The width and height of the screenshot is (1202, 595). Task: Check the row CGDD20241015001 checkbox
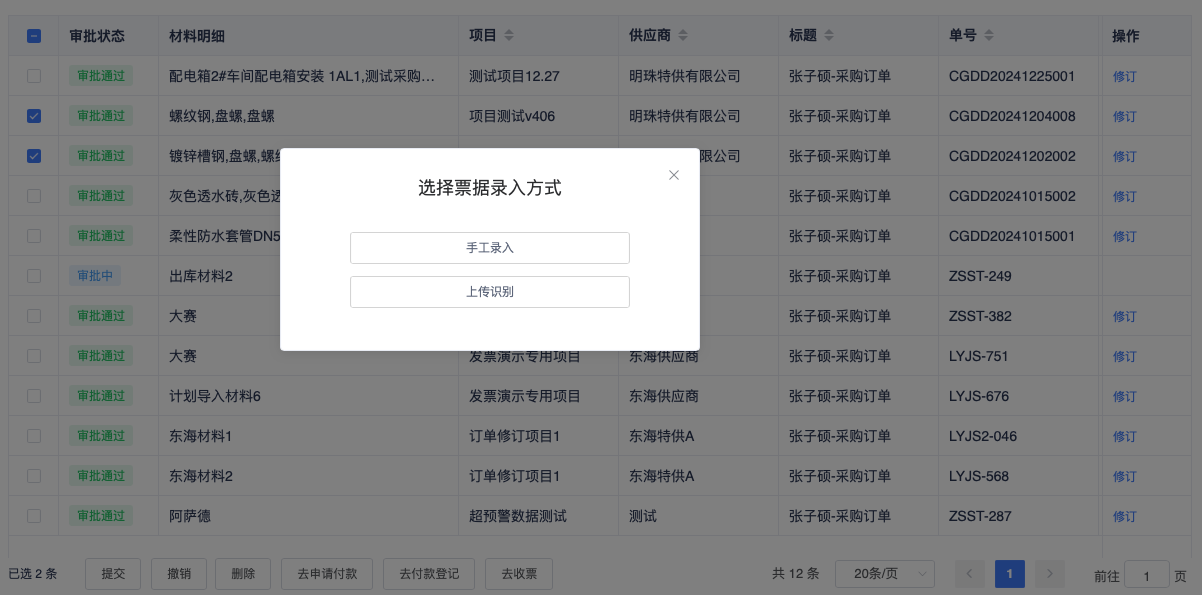34,236
